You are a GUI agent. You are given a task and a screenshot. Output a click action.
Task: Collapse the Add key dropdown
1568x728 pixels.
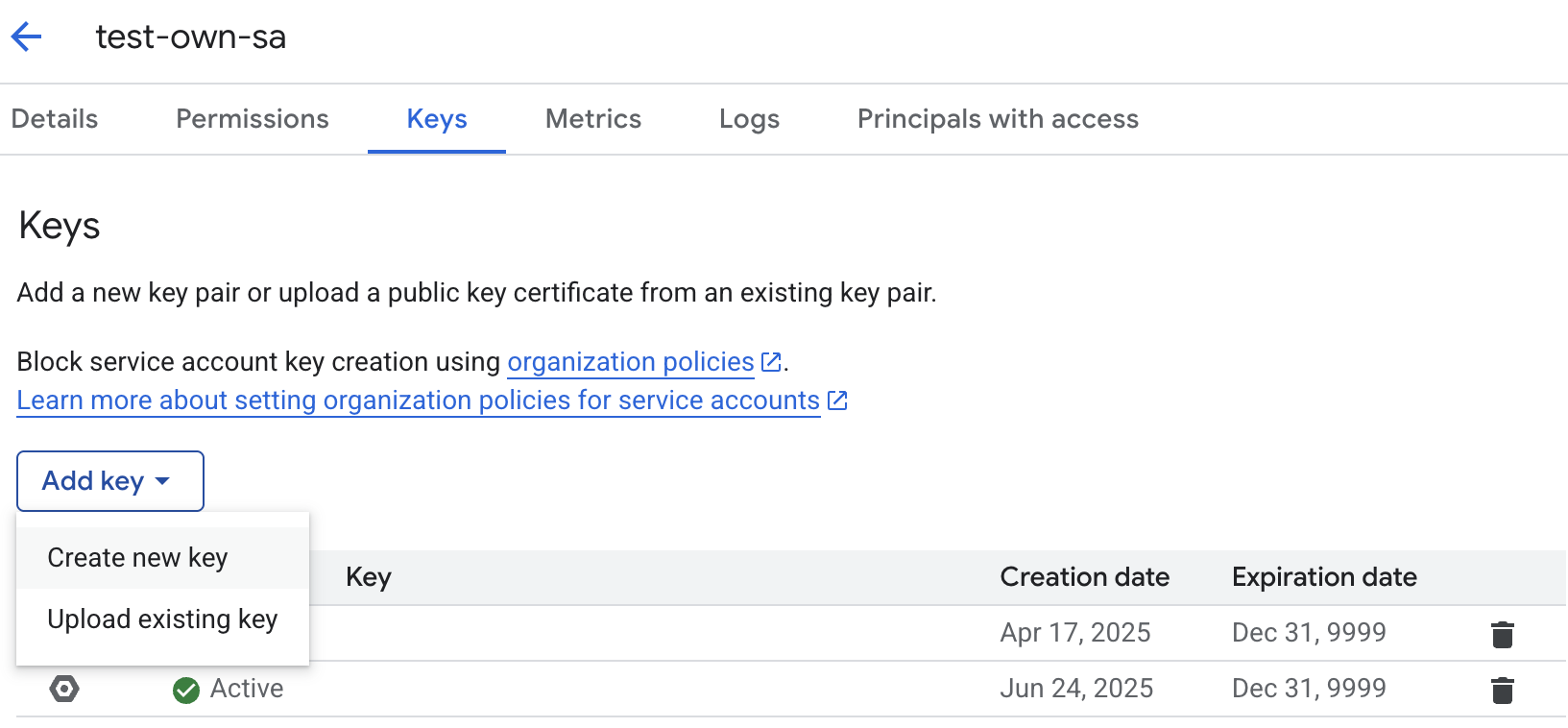[x=109, y=481]
